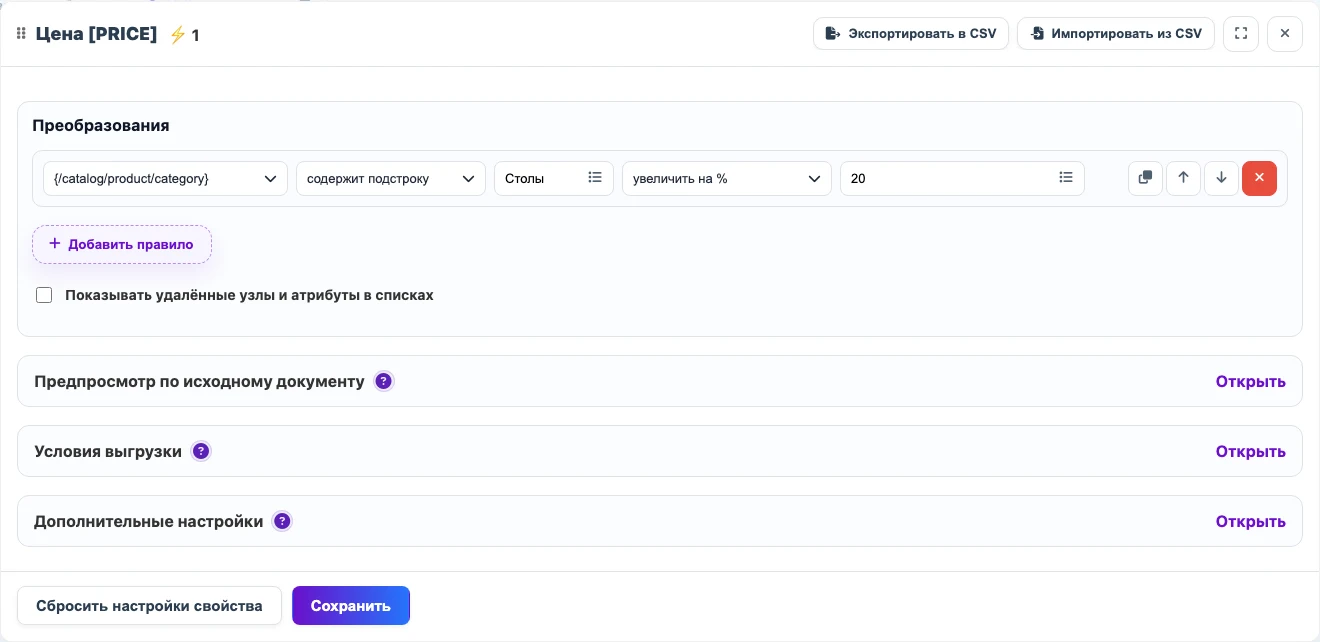Open the содержит подстроку condition dropdown
The height and width of the screenshot is (642, 1320).
pyautogui.click(x=391, y=178)
